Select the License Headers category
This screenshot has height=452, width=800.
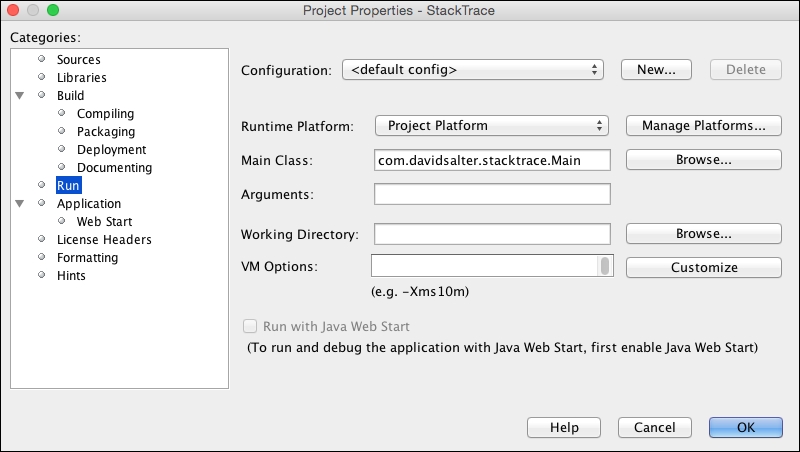point(104,240)
